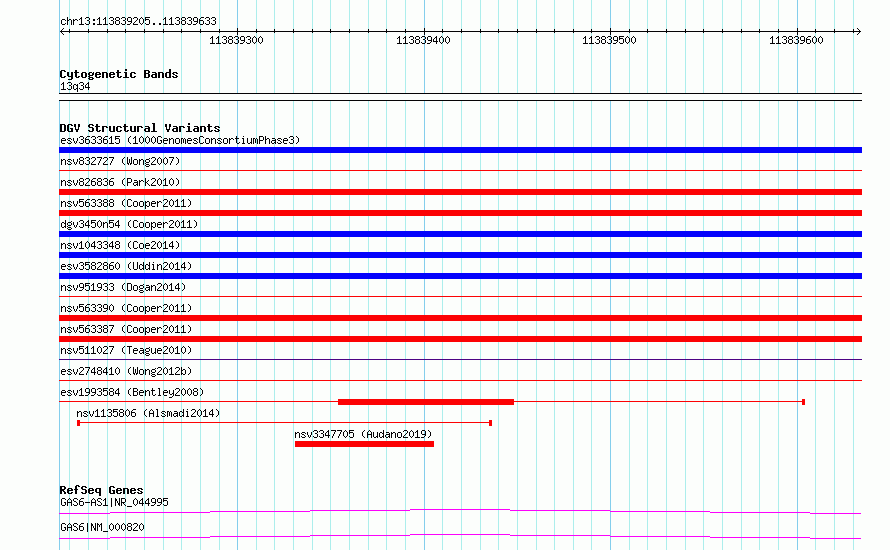Click the left end marker of nsv1135806
Viewport: 890px width, 550px height.
[78, 423]
